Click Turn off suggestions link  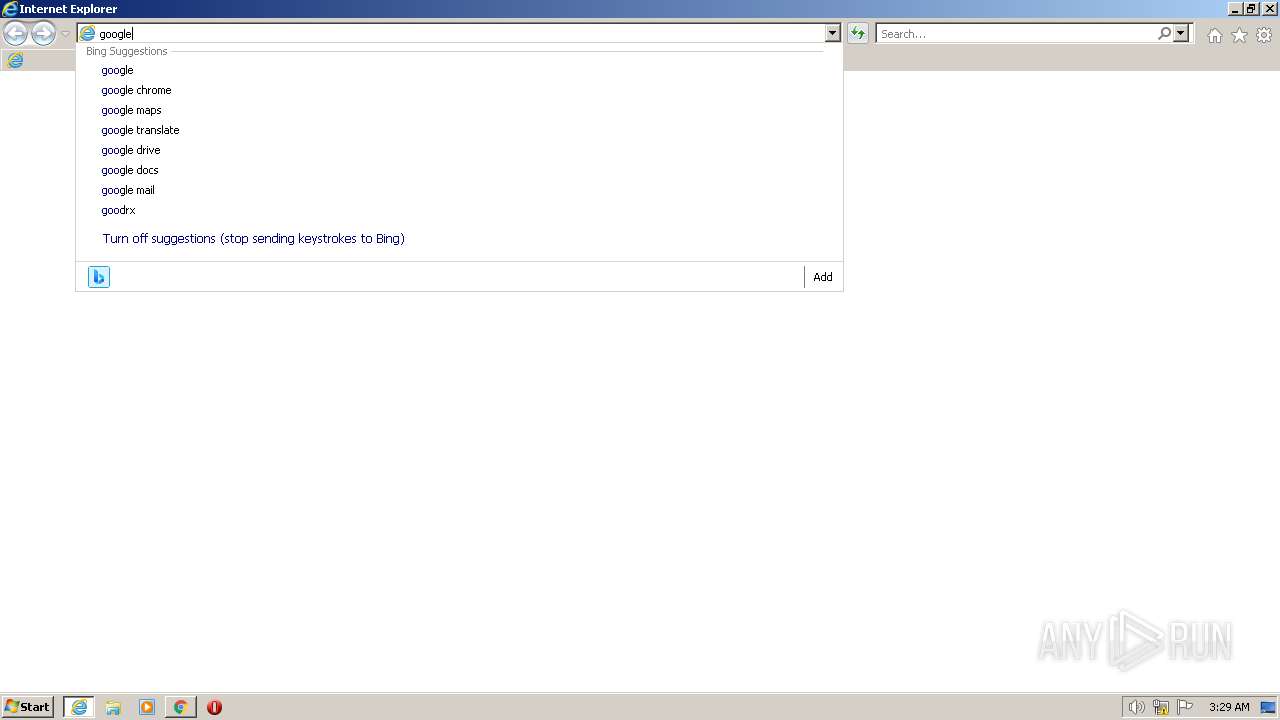tap(253, 239)
